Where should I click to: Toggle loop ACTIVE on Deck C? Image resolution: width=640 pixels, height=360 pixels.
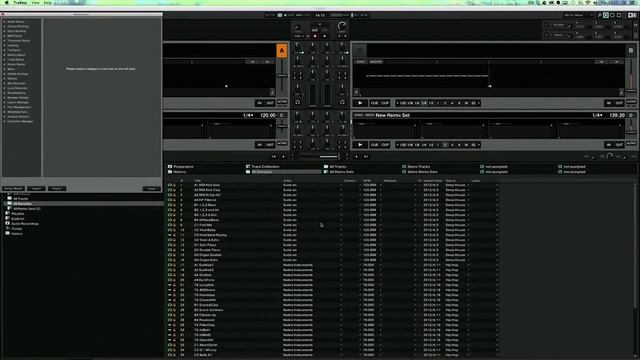[x=282, y=144]
